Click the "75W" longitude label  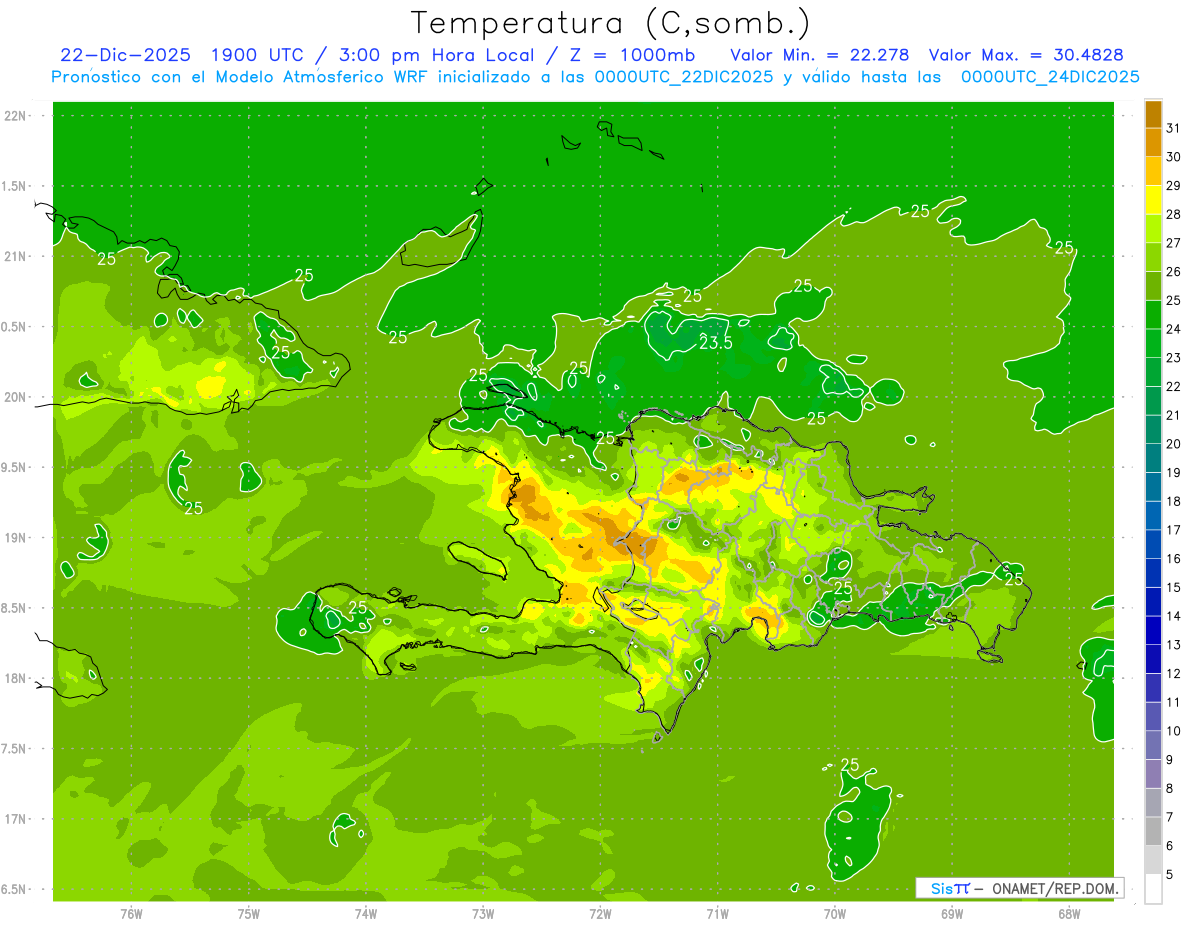tap(249, 913)
